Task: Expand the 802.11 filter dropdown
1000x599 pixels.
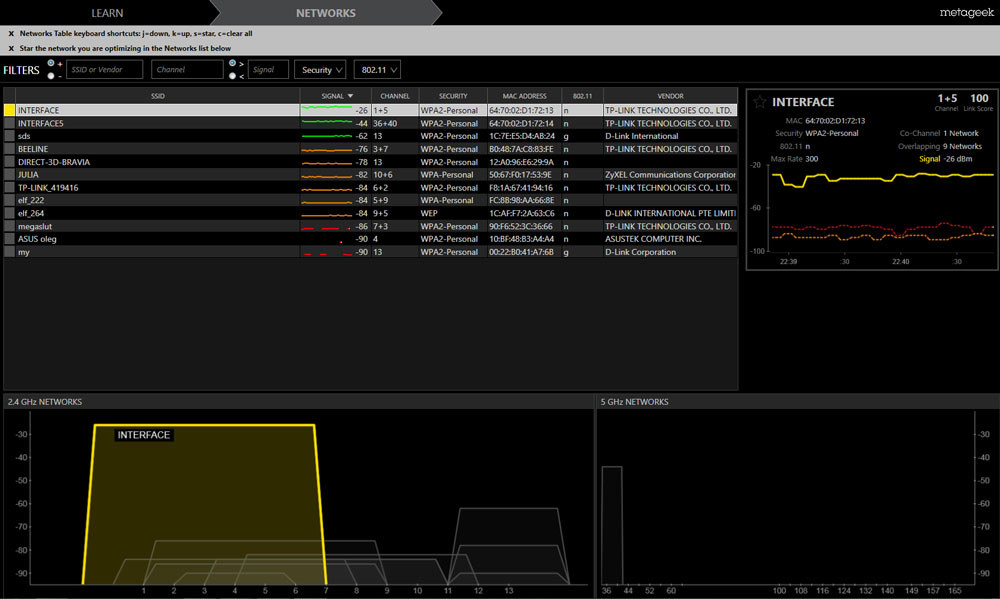Action: point(376,70)
